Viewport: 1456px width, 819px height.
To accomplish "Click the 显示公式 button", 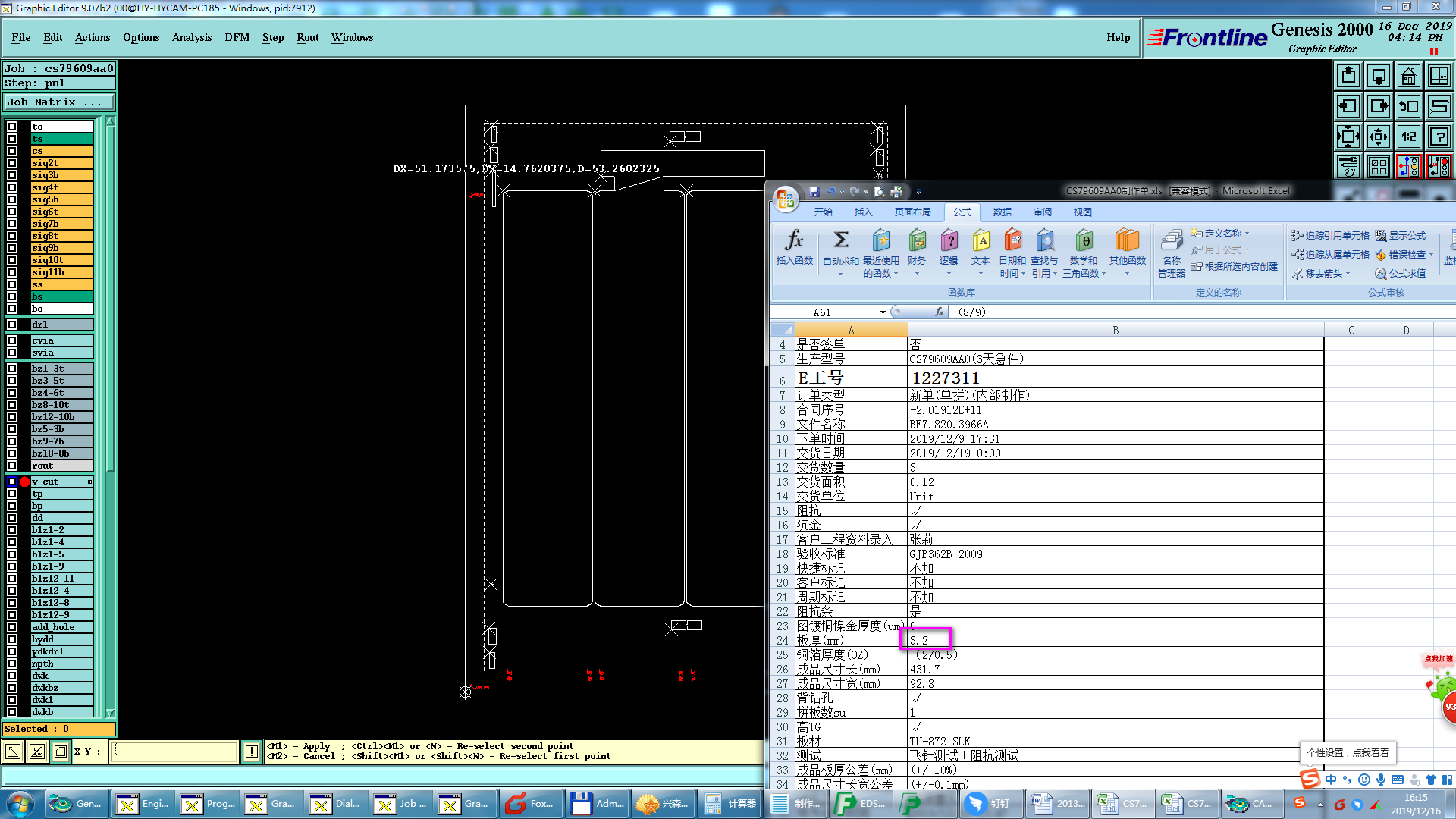I will tap(1401, 236).
